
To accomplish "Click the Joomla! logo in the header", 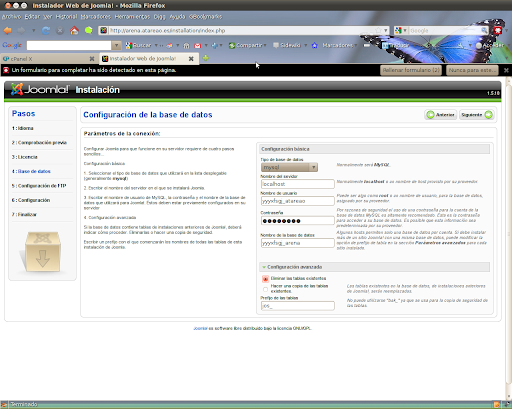I will [x=39, y=89].
